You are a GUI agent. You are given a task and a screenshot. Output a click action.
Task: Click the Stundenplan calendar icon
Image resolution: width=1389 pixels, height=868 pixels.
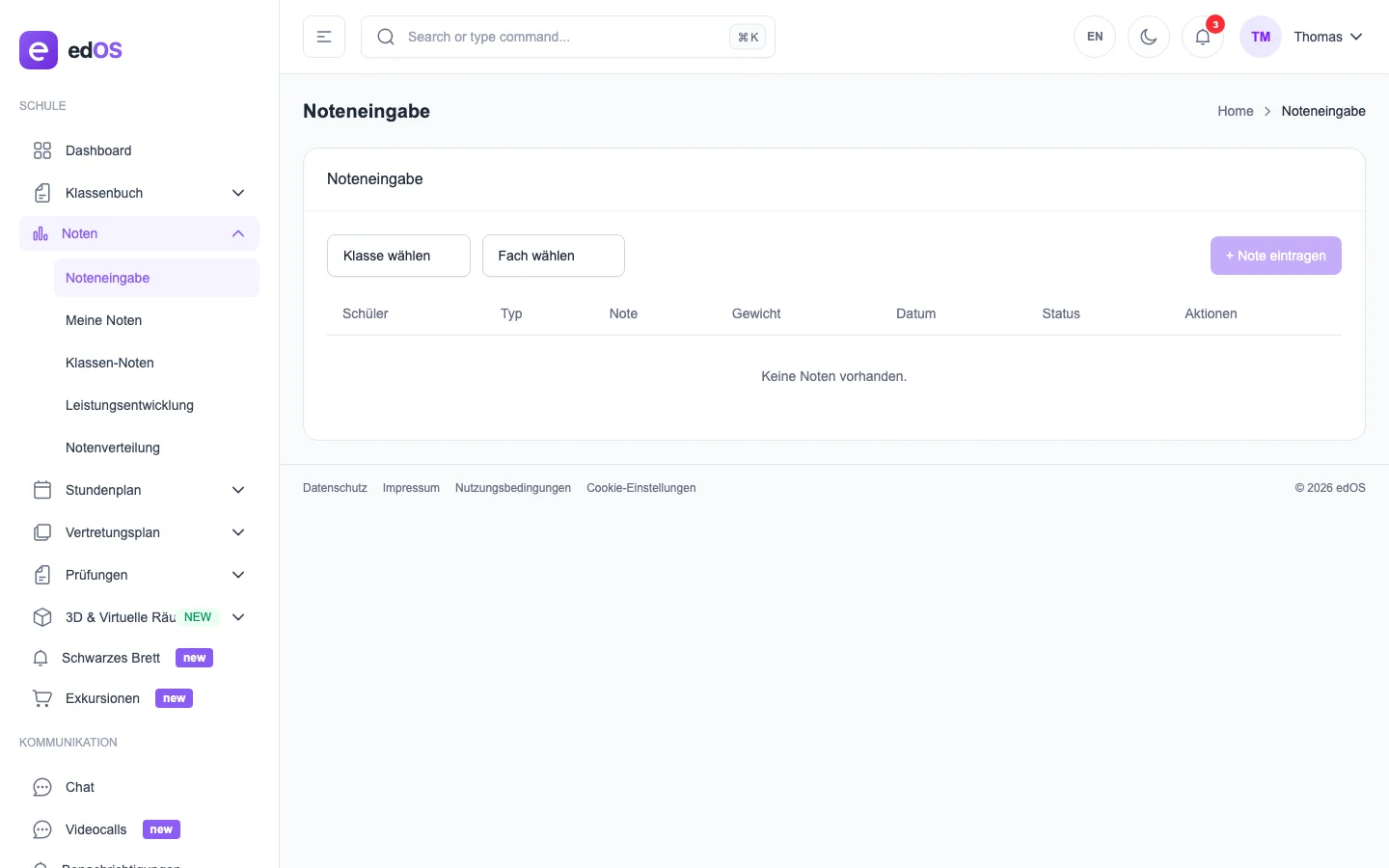[42, 490]
